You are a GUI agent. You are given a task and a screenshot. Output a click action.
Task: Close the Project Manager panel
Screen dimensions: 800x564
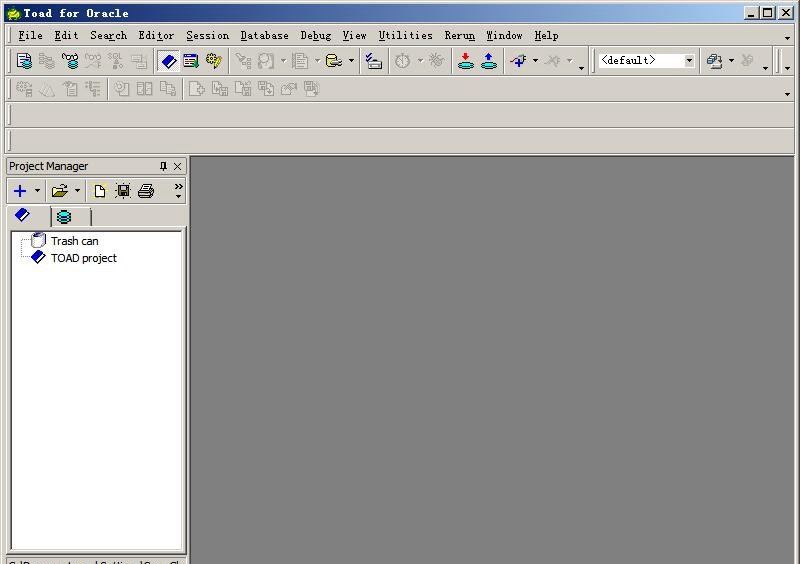(178, 166)
